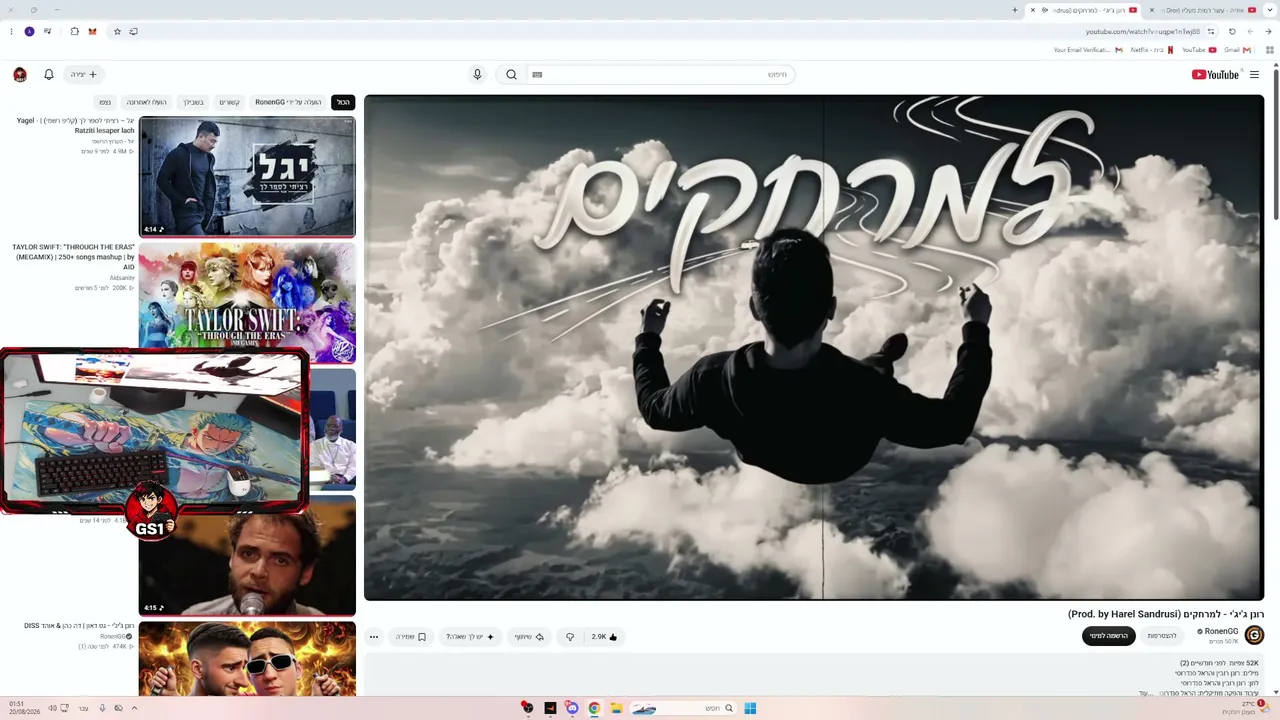Screen dimensions: 1280x720
Task: Go back in Chrome navigation
Action: click(x=1268, y=31)
